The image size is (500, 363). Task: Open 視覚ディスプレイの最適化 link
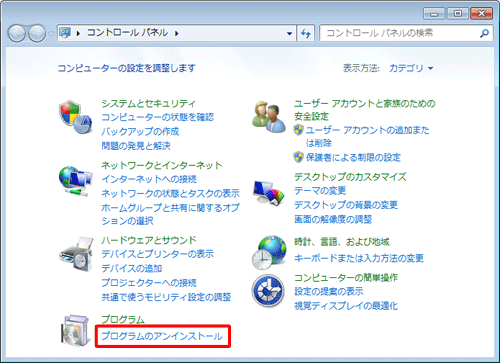pos(346,306)
